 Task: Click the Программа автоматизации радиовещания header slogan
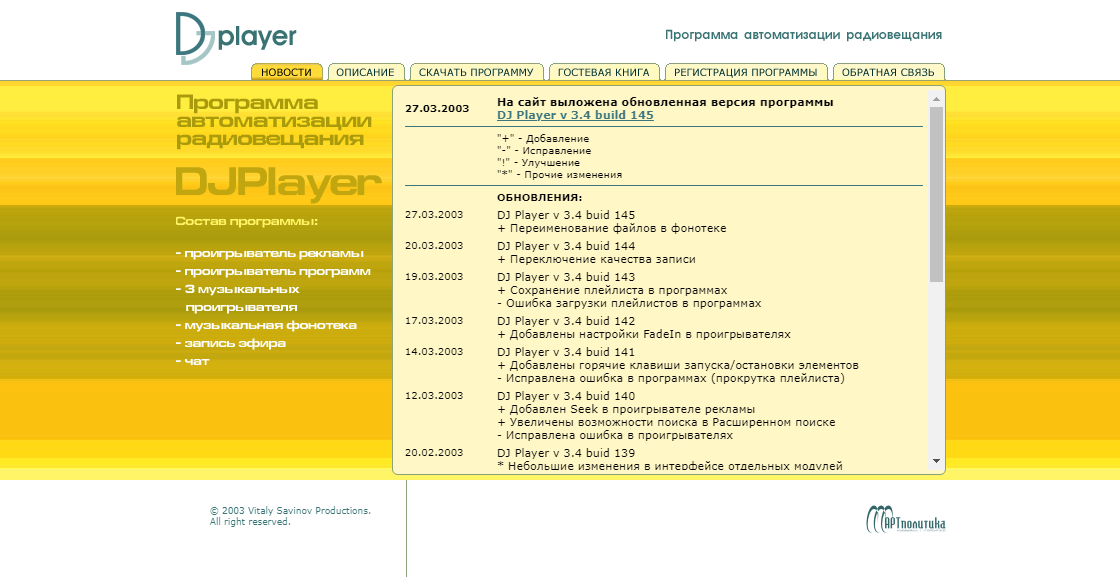point(804,35)
